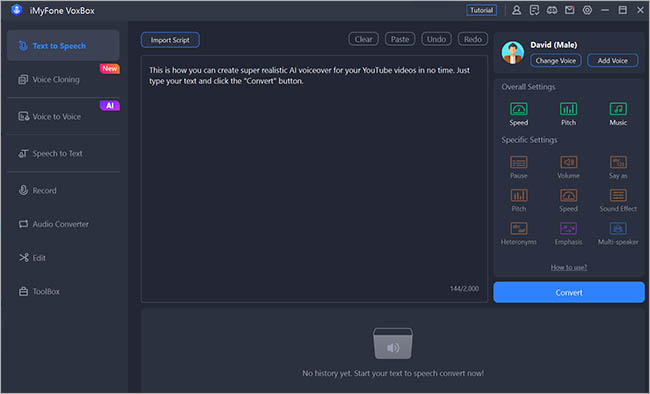Click inside the script text area
The image size is (650, 394).
(314, 179)
